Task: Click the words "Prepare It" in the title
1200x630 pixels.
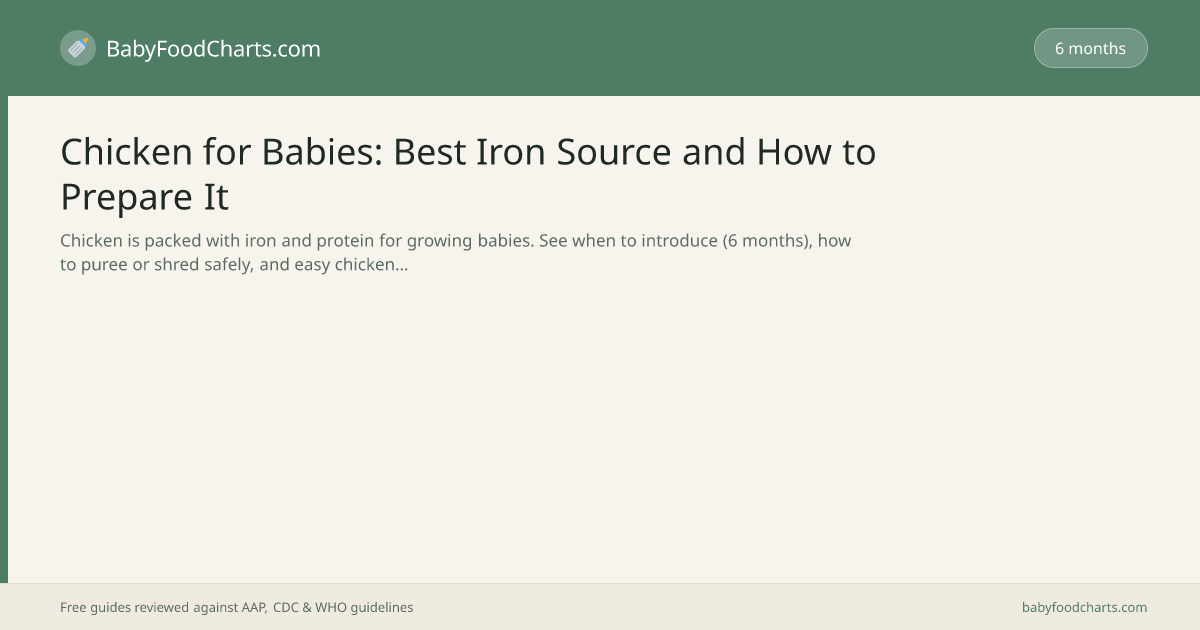Action: point(145,197)
